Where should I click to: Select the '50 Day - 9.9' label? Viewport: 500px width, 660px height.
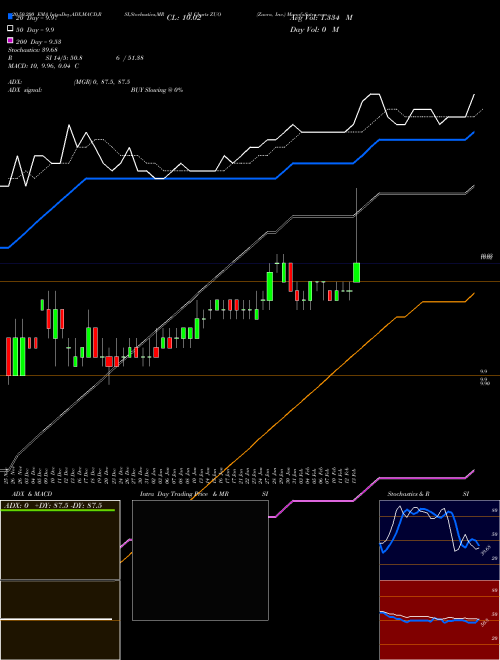coord(35,30)
